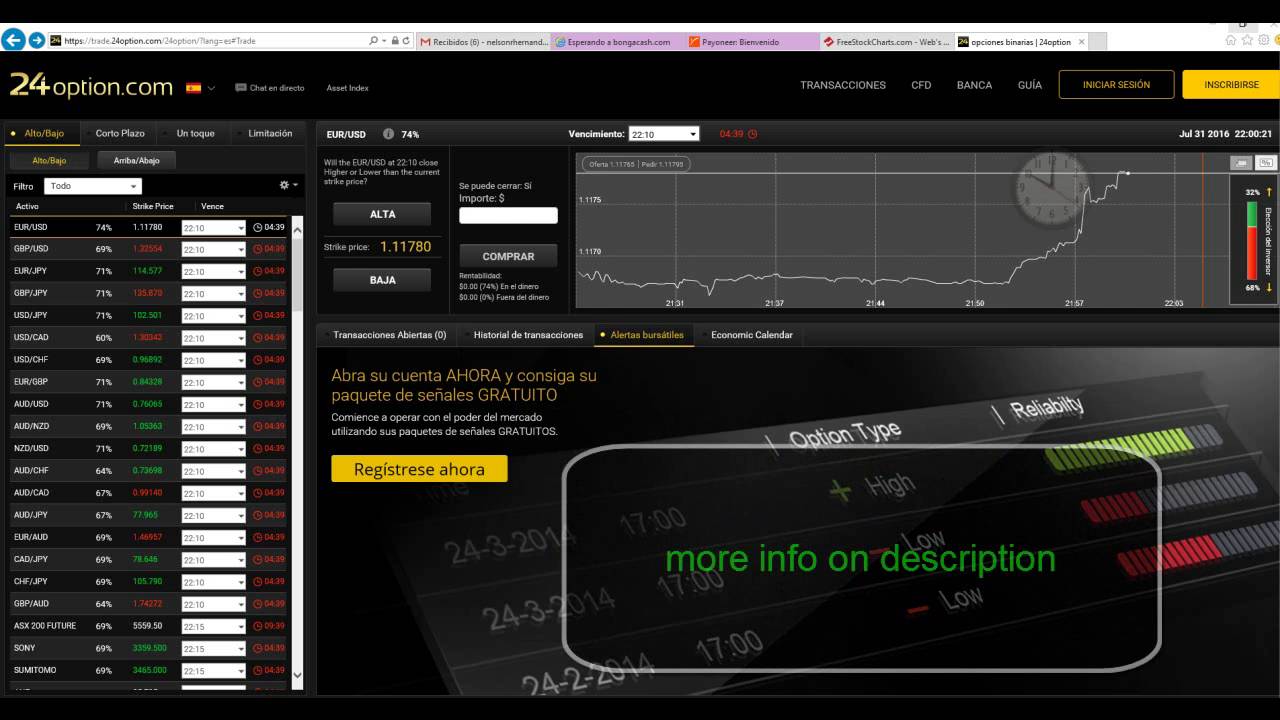
Task: Click the Activo column header
Action: (27, 206)
